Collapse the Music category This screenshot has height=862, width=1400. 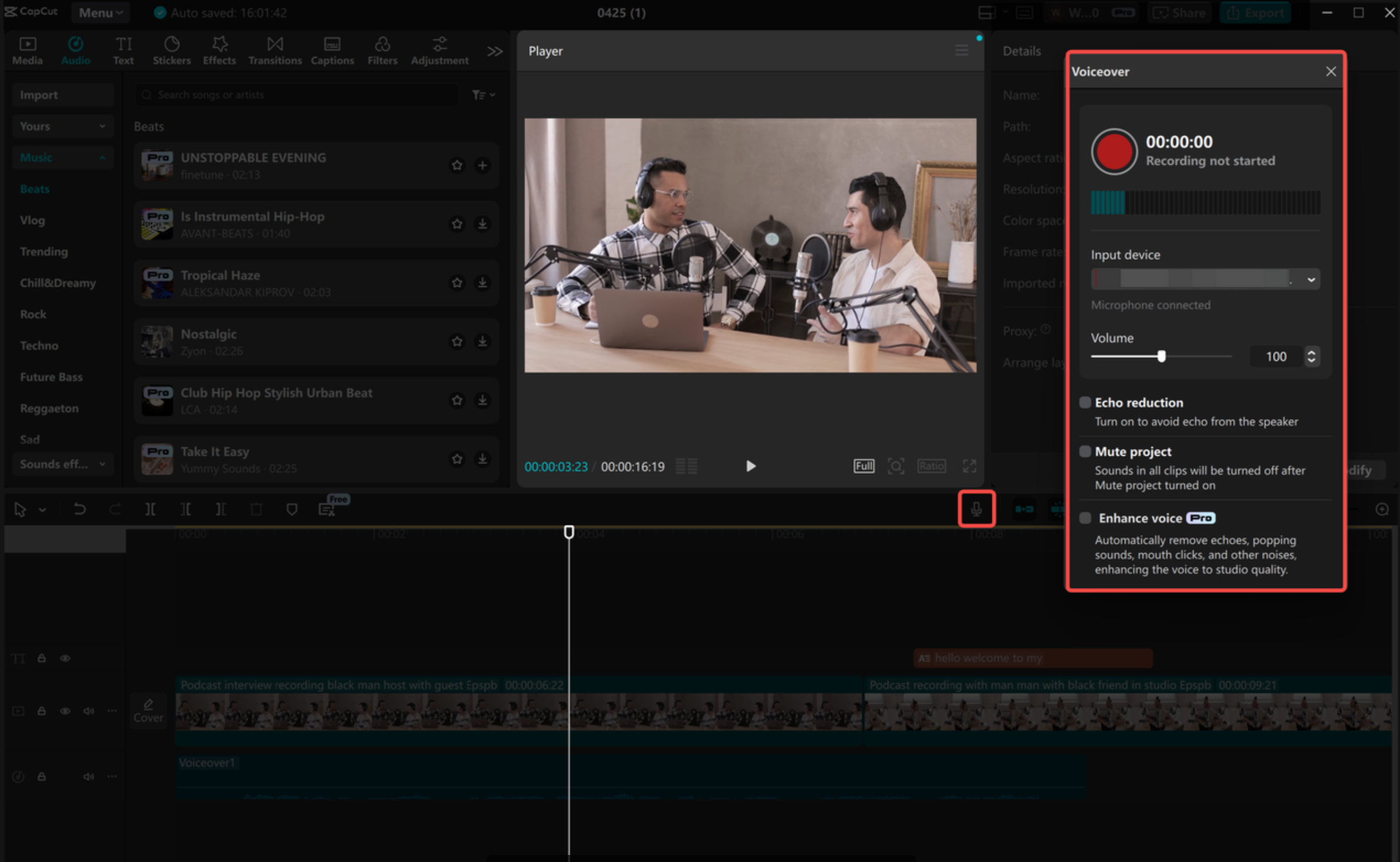click(x=62, y=158)
